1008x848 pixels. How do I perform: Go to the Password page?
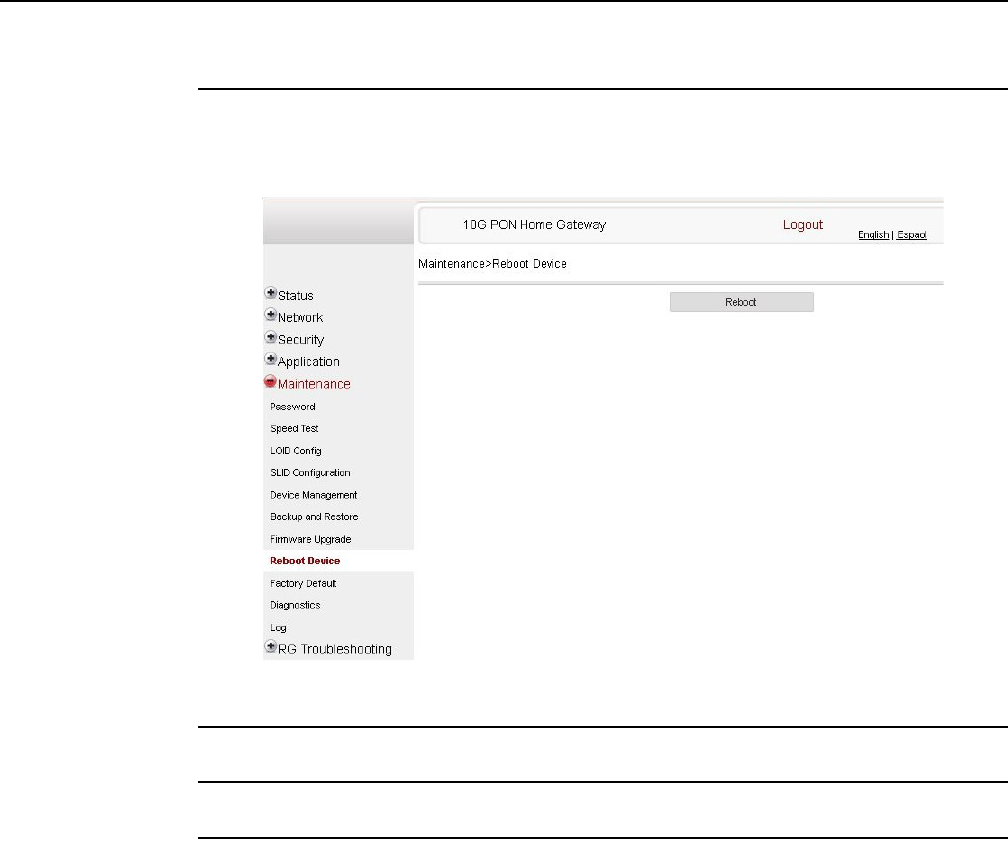tap(292, 407)
